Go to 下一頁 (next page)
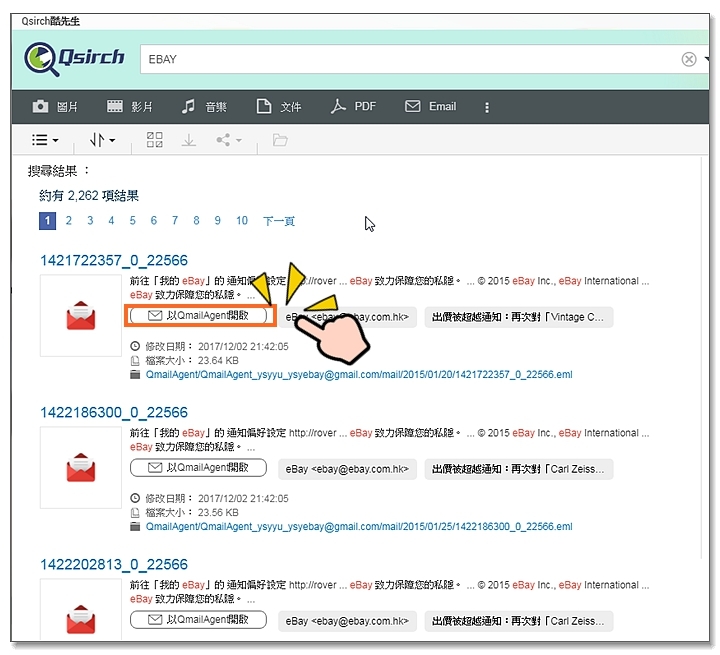 pos(279,221)
